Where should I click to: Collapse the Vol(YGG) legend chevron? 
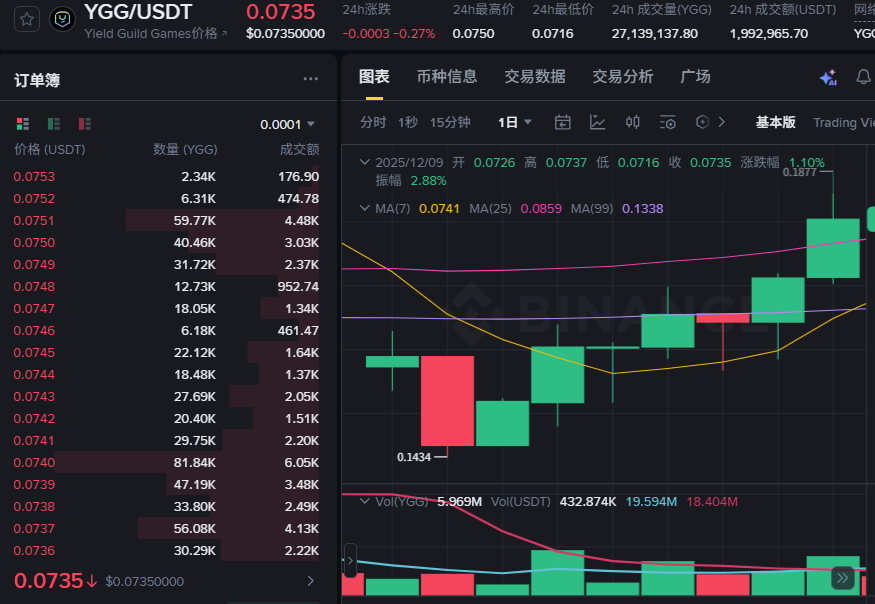(364, 501)
